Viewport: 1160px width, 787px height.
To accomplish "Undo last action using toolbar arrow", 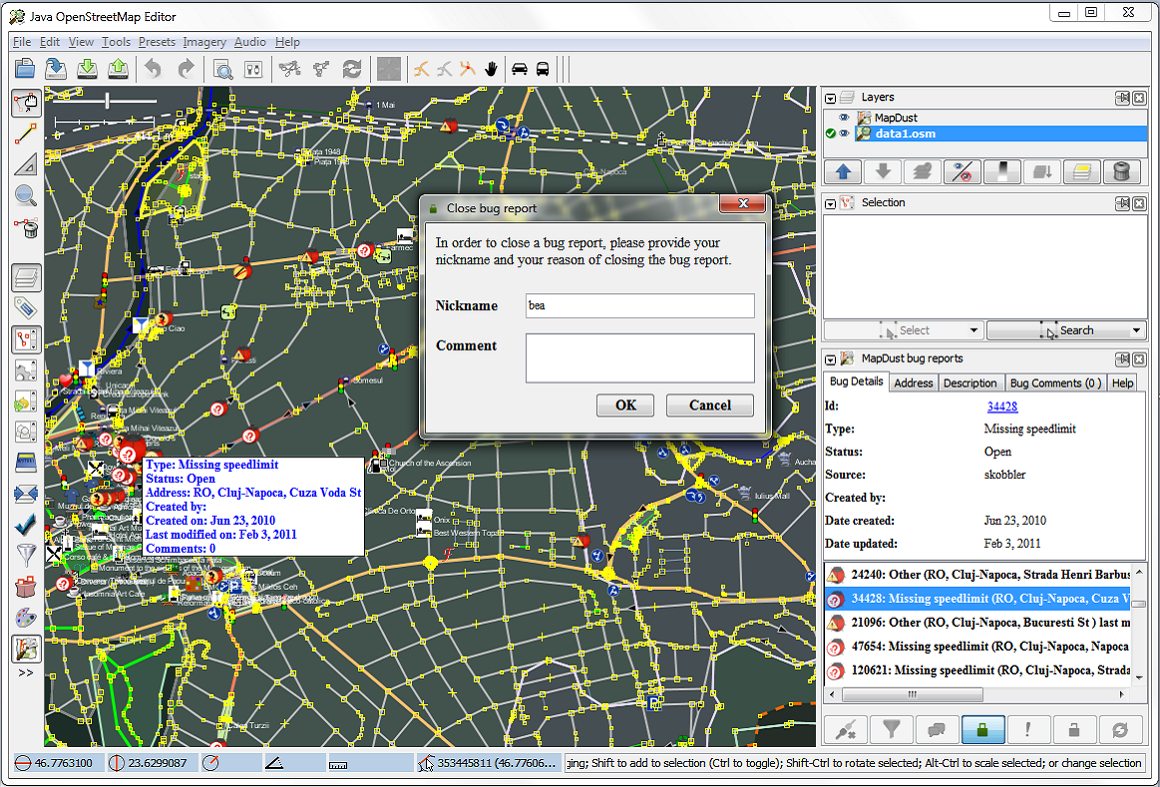I will pos(153,69).
